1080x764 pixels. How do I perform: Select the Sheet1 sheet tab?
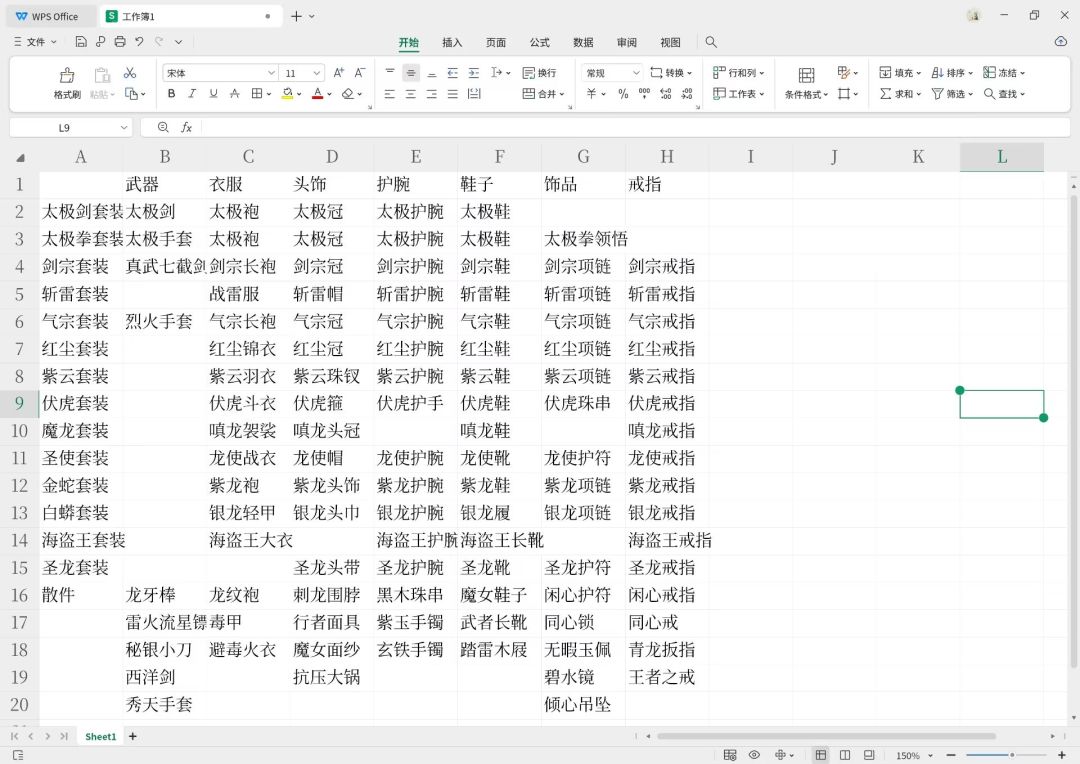pos(101,736)
